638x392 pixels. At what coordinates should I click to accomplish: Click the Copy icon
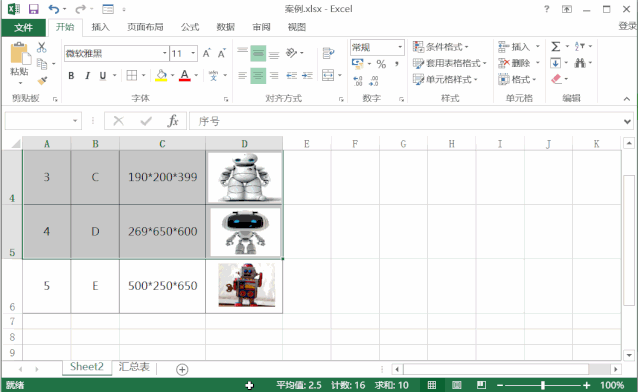[42, 64]
